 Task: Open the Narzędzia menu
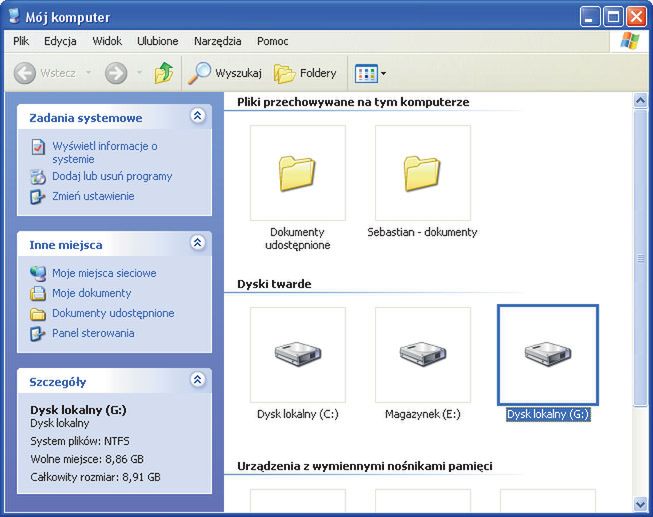(217, 41)
